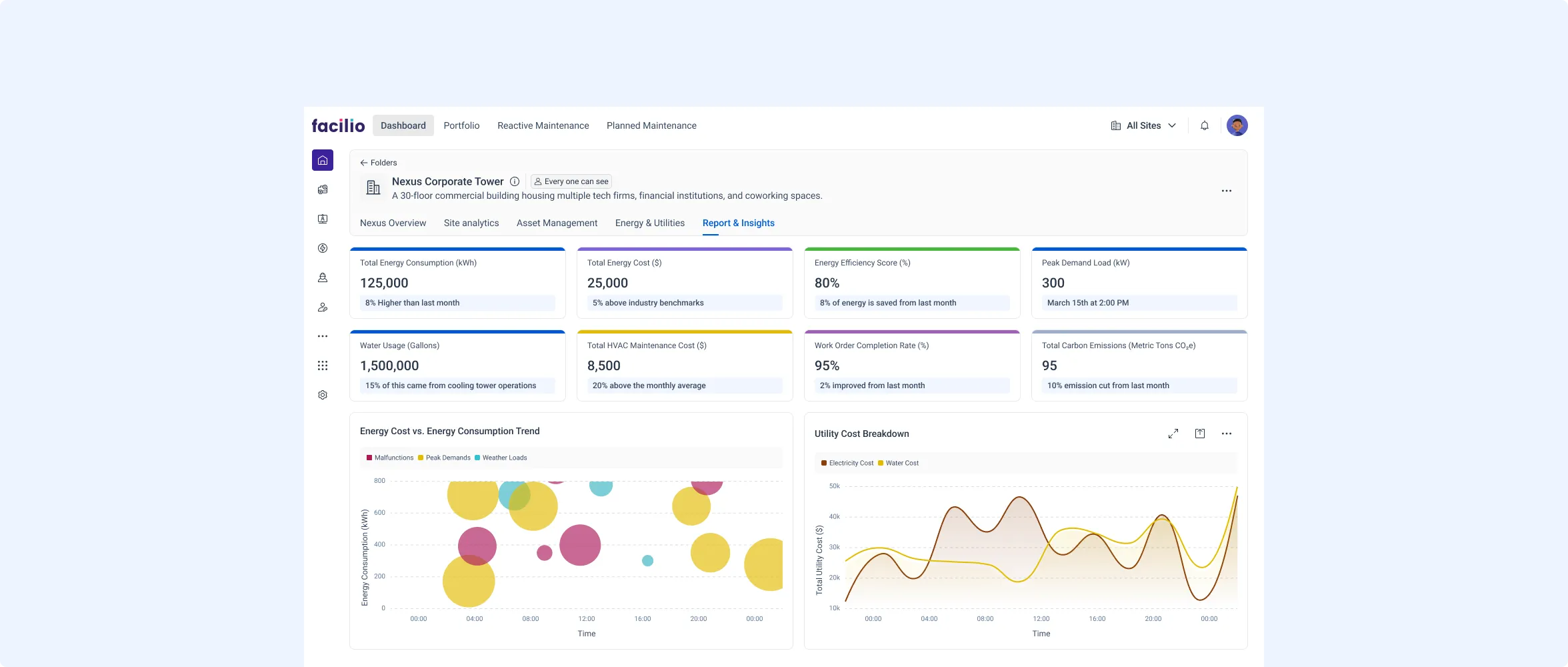Open the more options menu of Utility Cost Breakdown
This screenshot has width=1568, height=667.
pos(1226,433)
